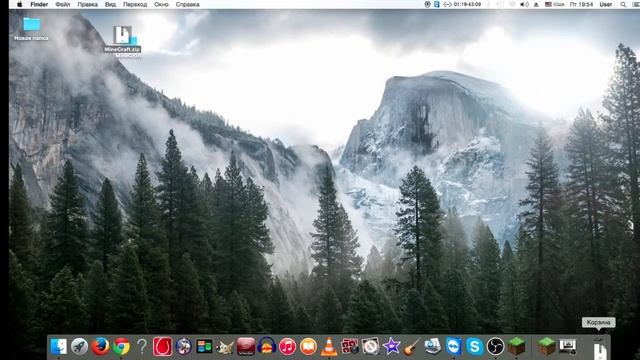
Task: Launch OBS from the Dock
Action: pos(495,347)
